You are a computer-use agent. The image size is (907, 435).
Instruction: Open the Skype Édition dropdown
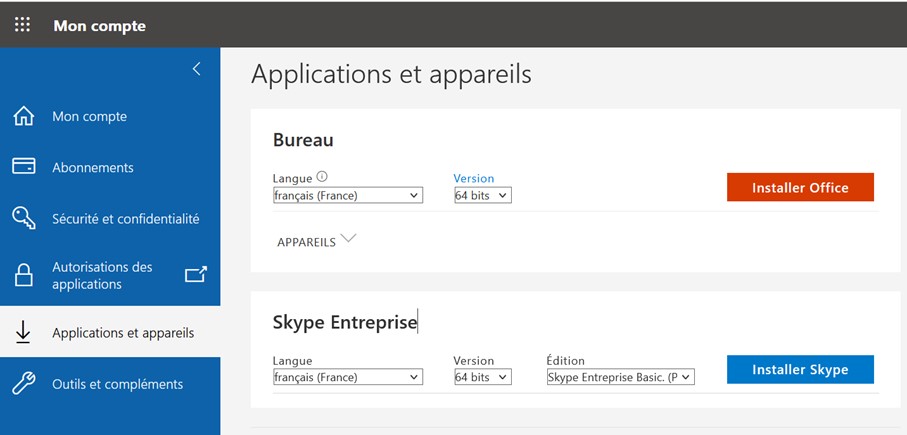[x=620, y=377]
